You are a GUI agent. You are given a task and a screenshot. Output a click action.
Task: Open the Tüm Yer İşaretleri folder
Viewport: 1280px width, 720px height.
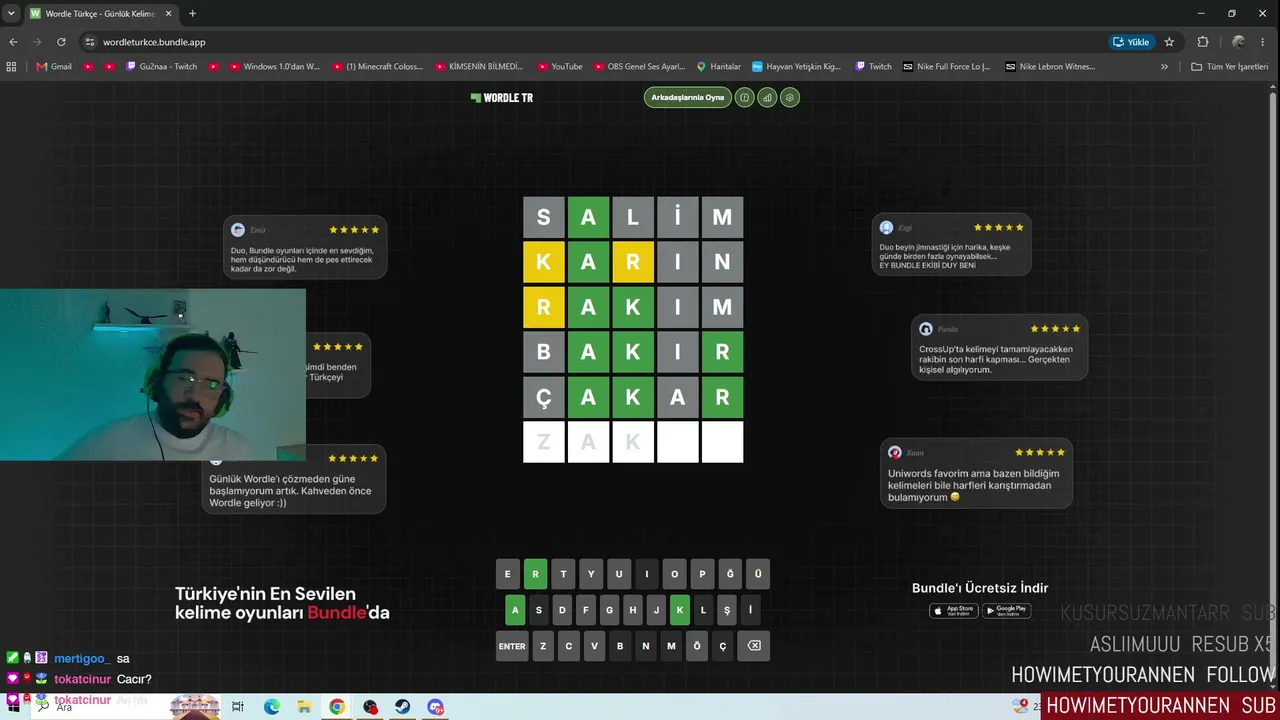pos(1229,67)
